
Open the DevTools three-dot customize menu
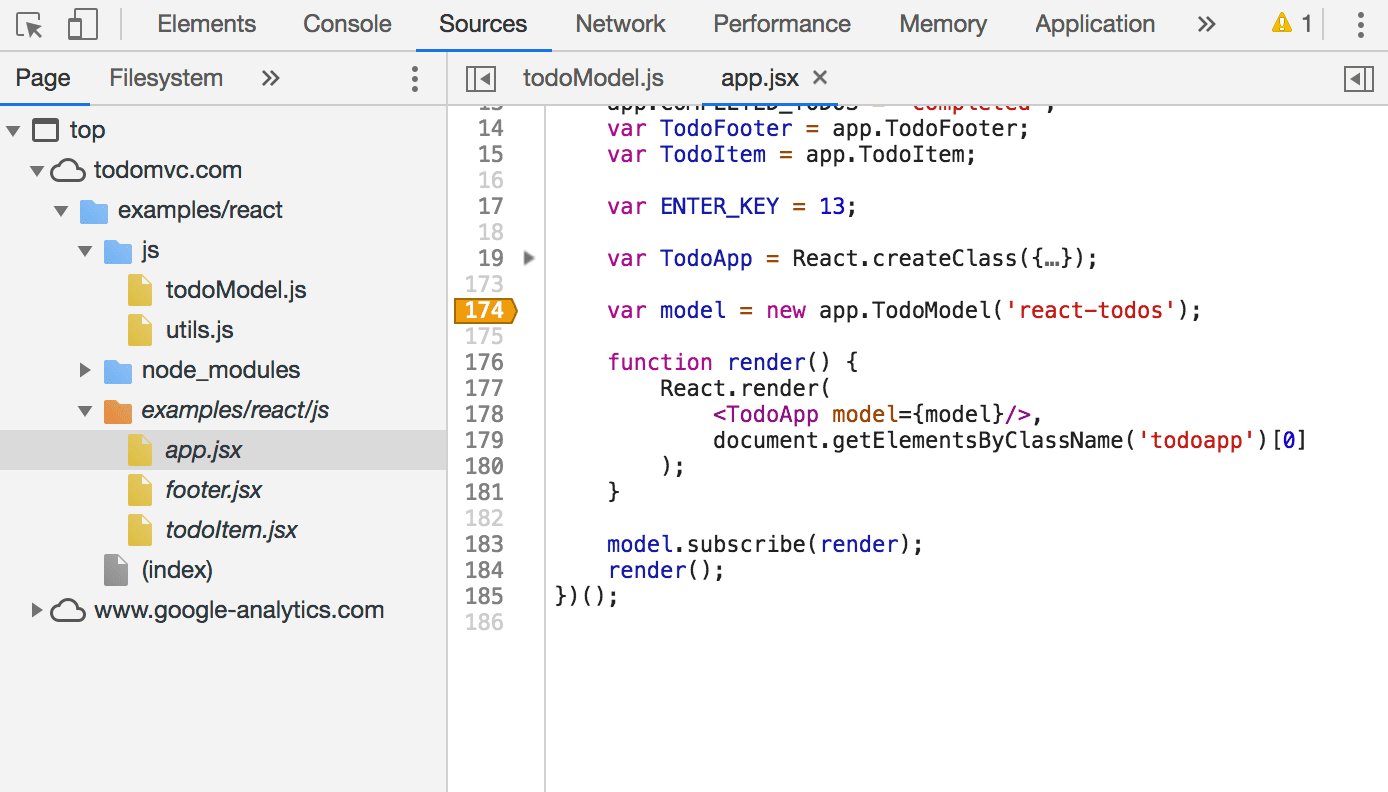(x=1360, y=25)
